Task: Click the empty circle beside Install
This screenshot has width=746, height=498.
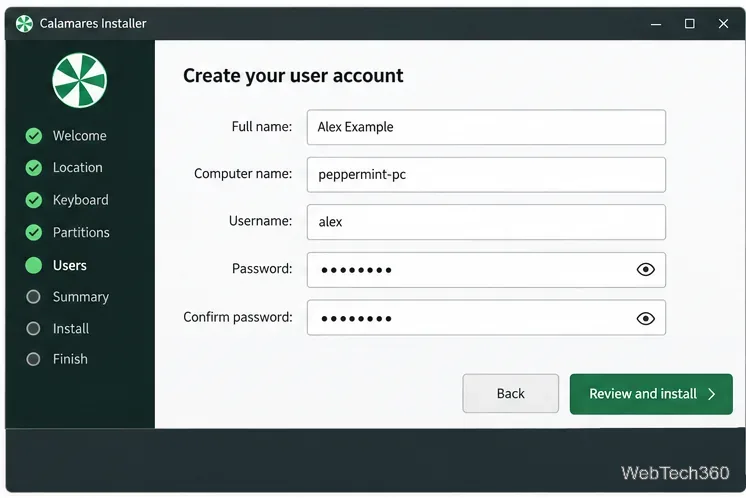Action: 33,329
